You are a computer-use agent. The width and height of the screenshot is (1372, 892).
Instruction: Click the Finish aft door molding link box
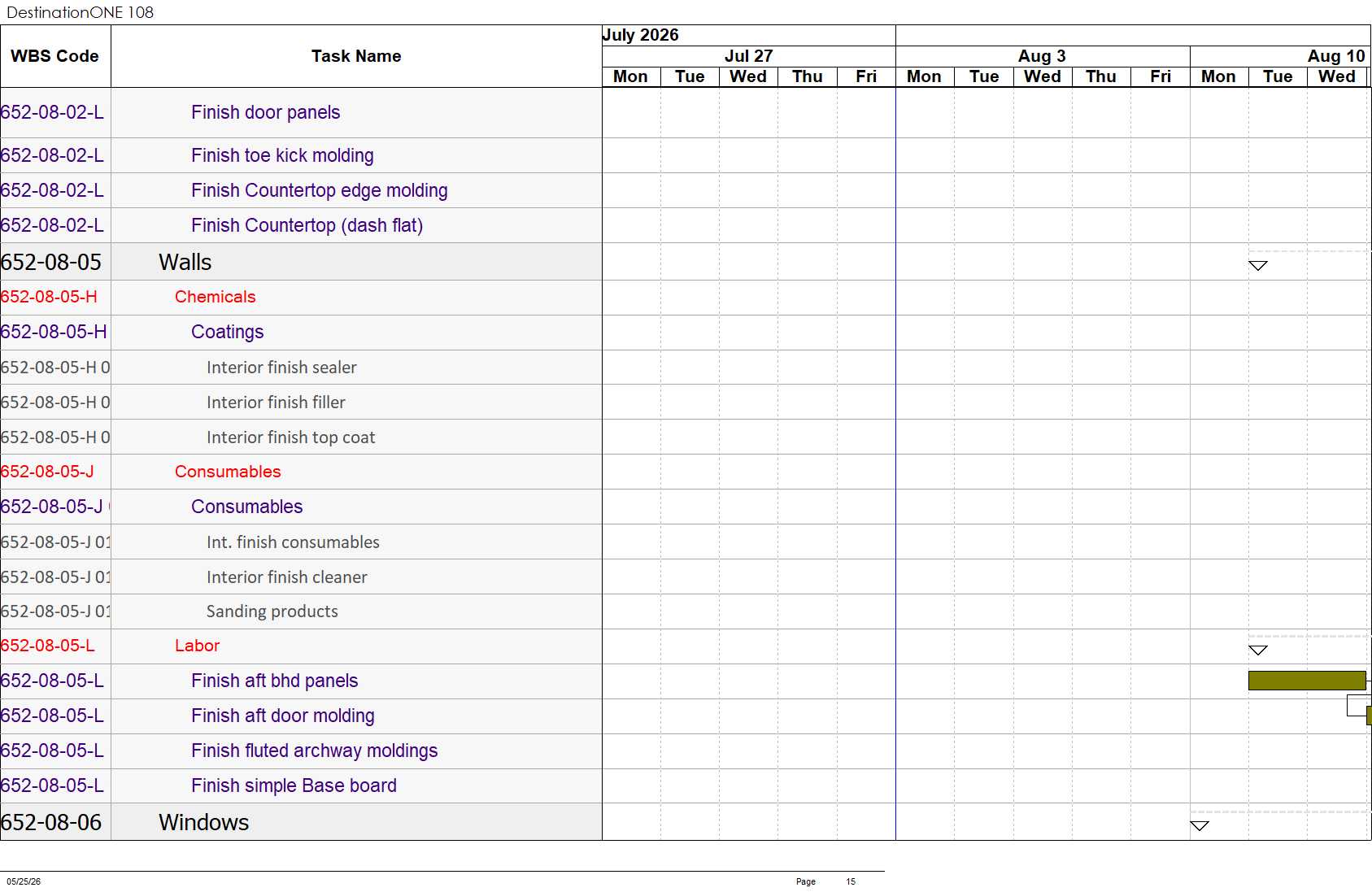pos(1357,706)
